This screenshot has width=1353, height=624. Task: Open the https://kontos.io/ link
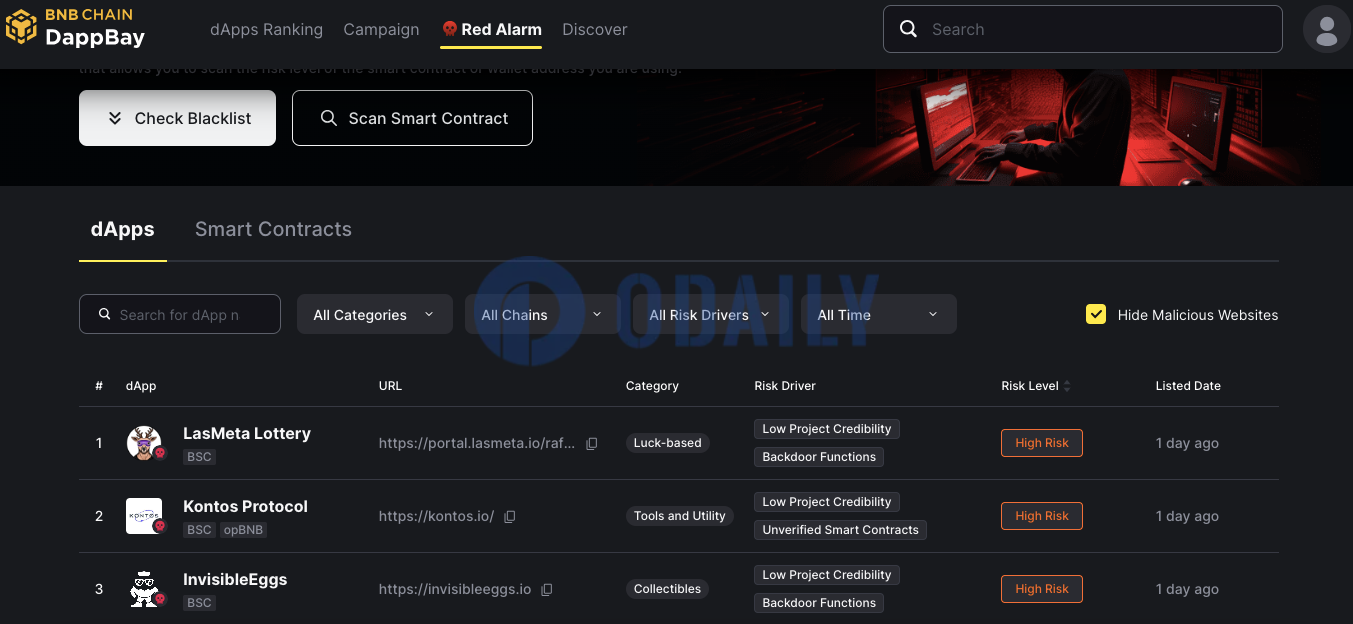[436, 516]
